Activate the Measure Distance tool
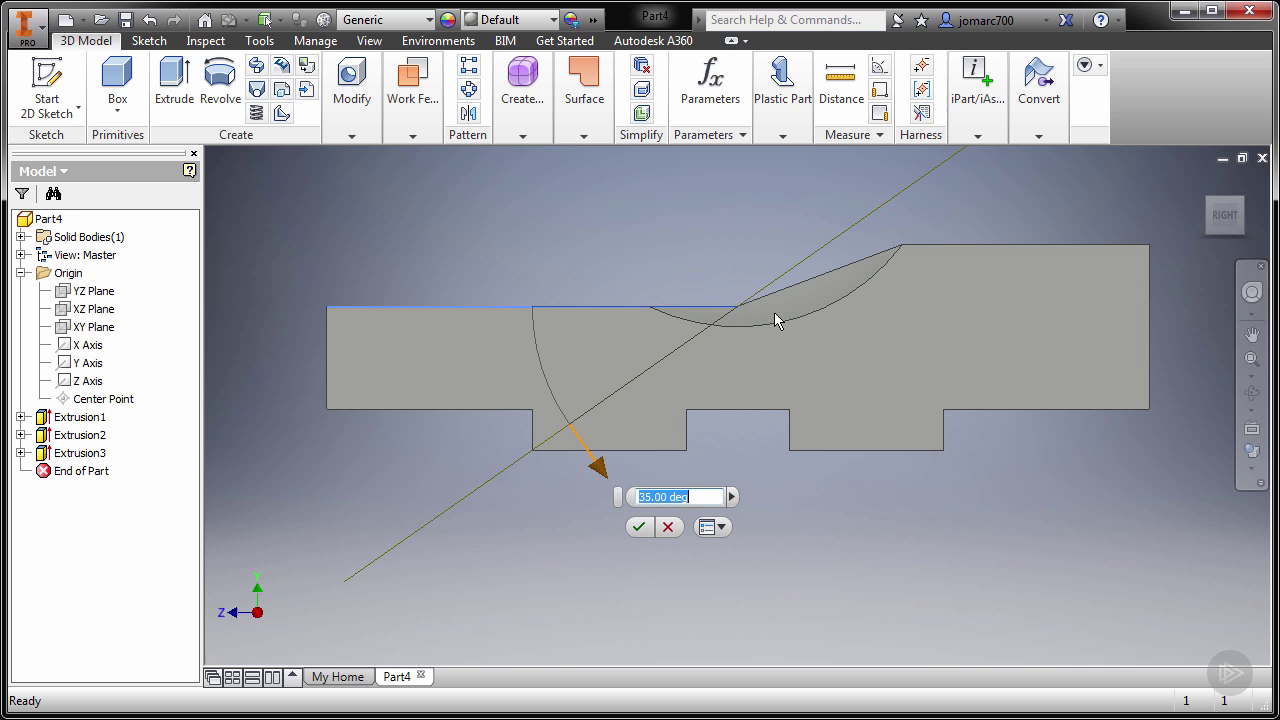1280x720 pixels. coord(841,81)
